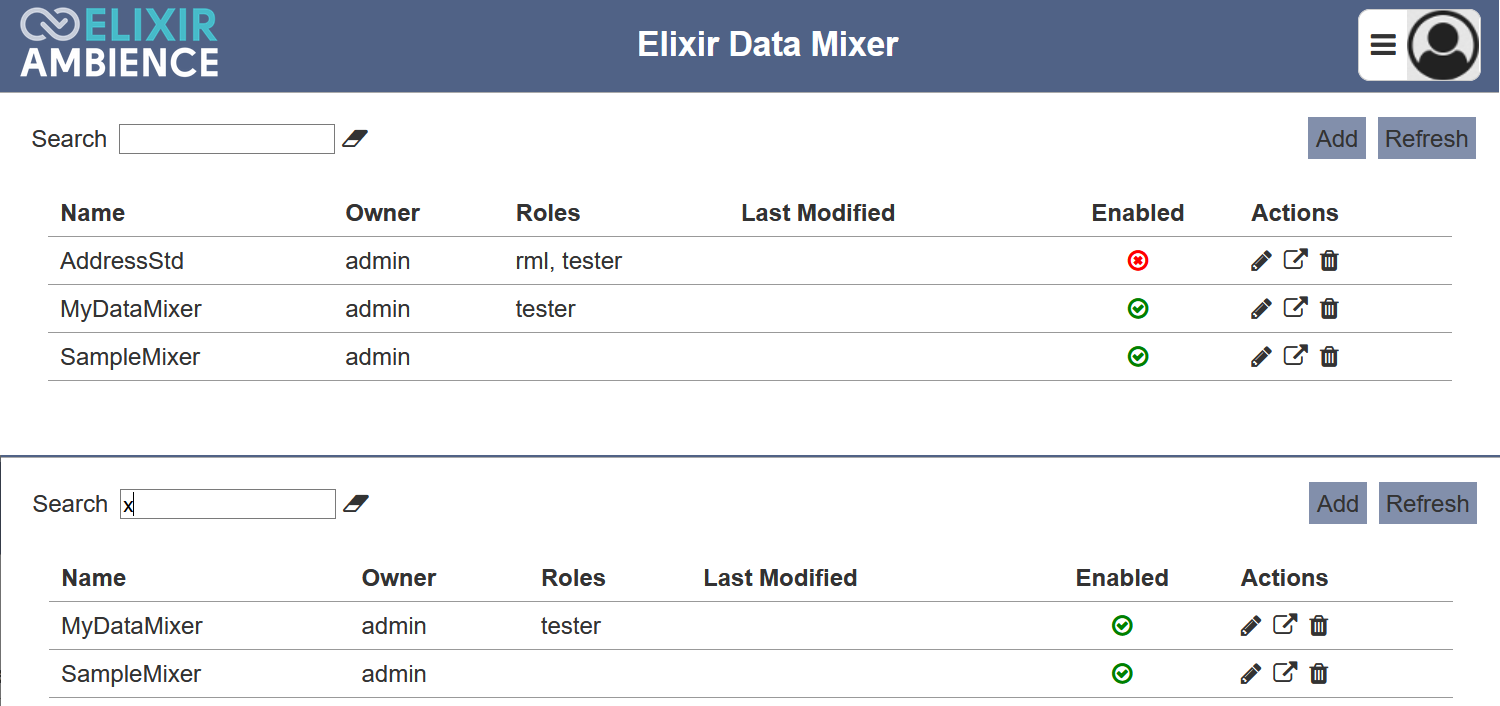Click the upper Add button
This screenshot has width=1500, height=706.
tap(1337, 138)
